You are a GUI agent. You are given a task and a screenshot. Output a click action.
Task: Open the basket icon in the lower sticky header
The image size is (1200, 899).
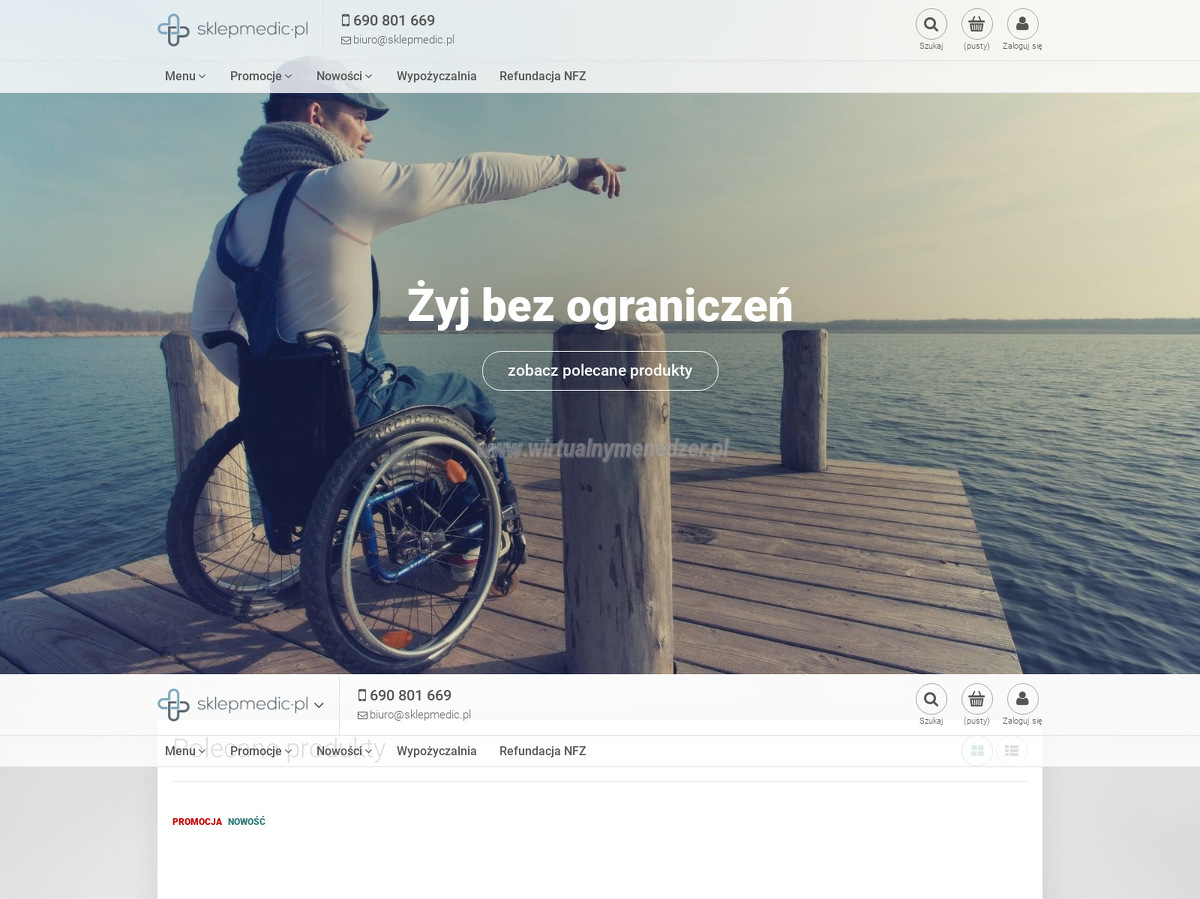[x=977, y=699]
